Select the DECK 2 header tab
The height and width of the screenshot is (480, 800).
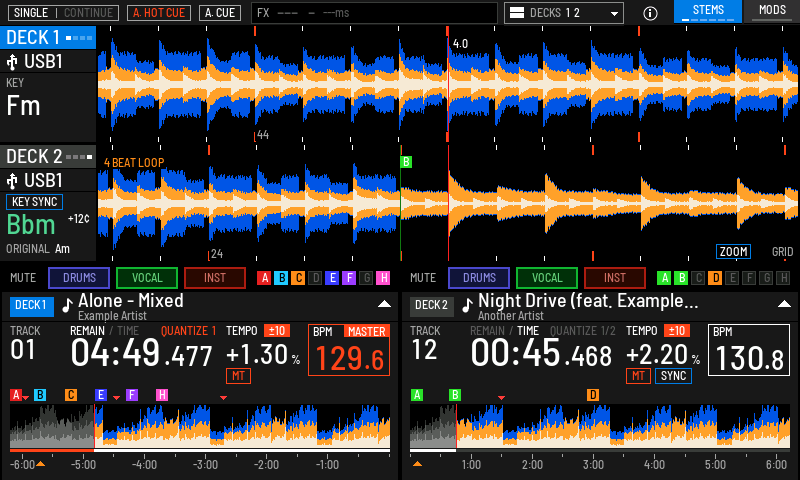pos(48,157)
